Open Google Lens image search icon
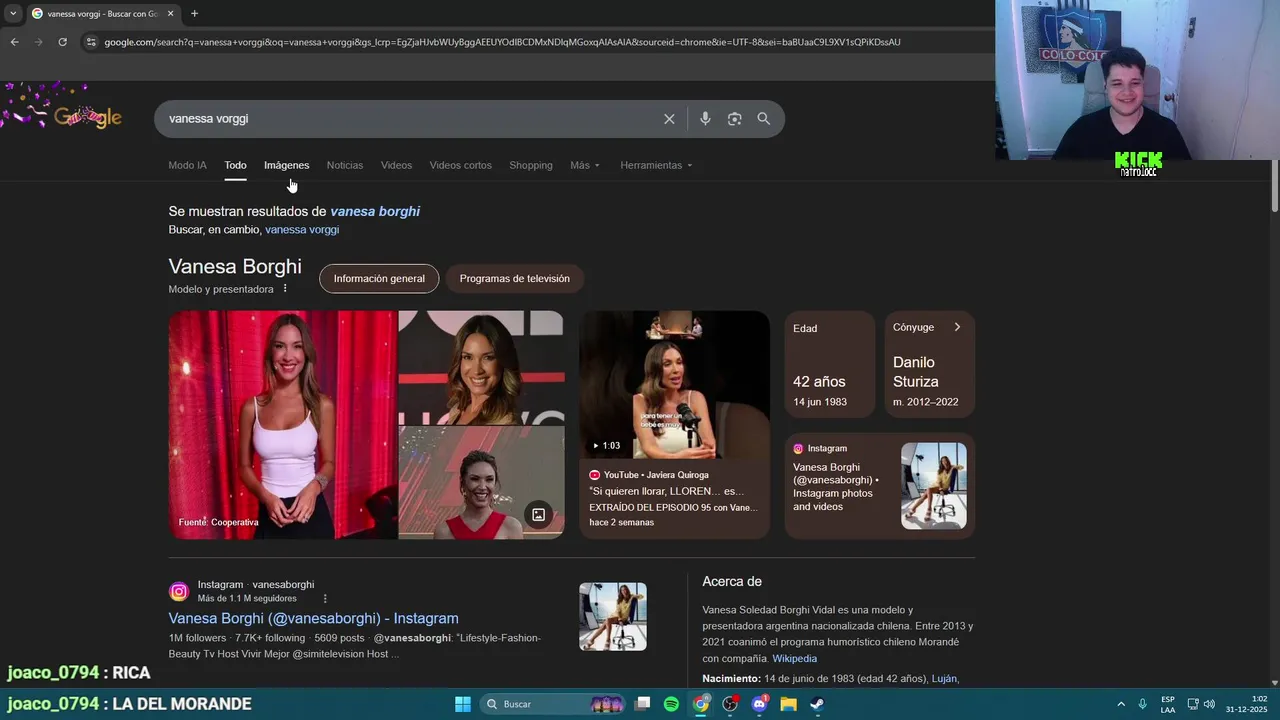Viewport: 1280px width, 720px height. coord(734,119)
